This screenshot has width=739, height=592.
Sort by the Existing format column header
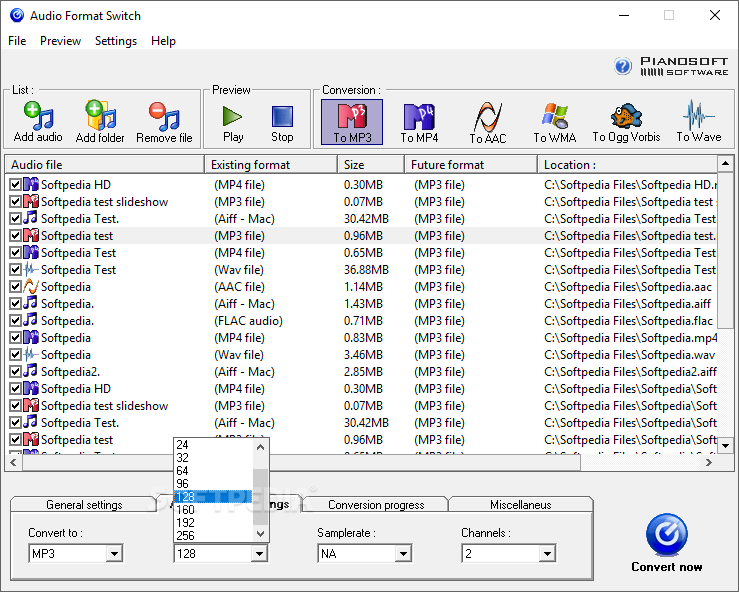[271, 164]
